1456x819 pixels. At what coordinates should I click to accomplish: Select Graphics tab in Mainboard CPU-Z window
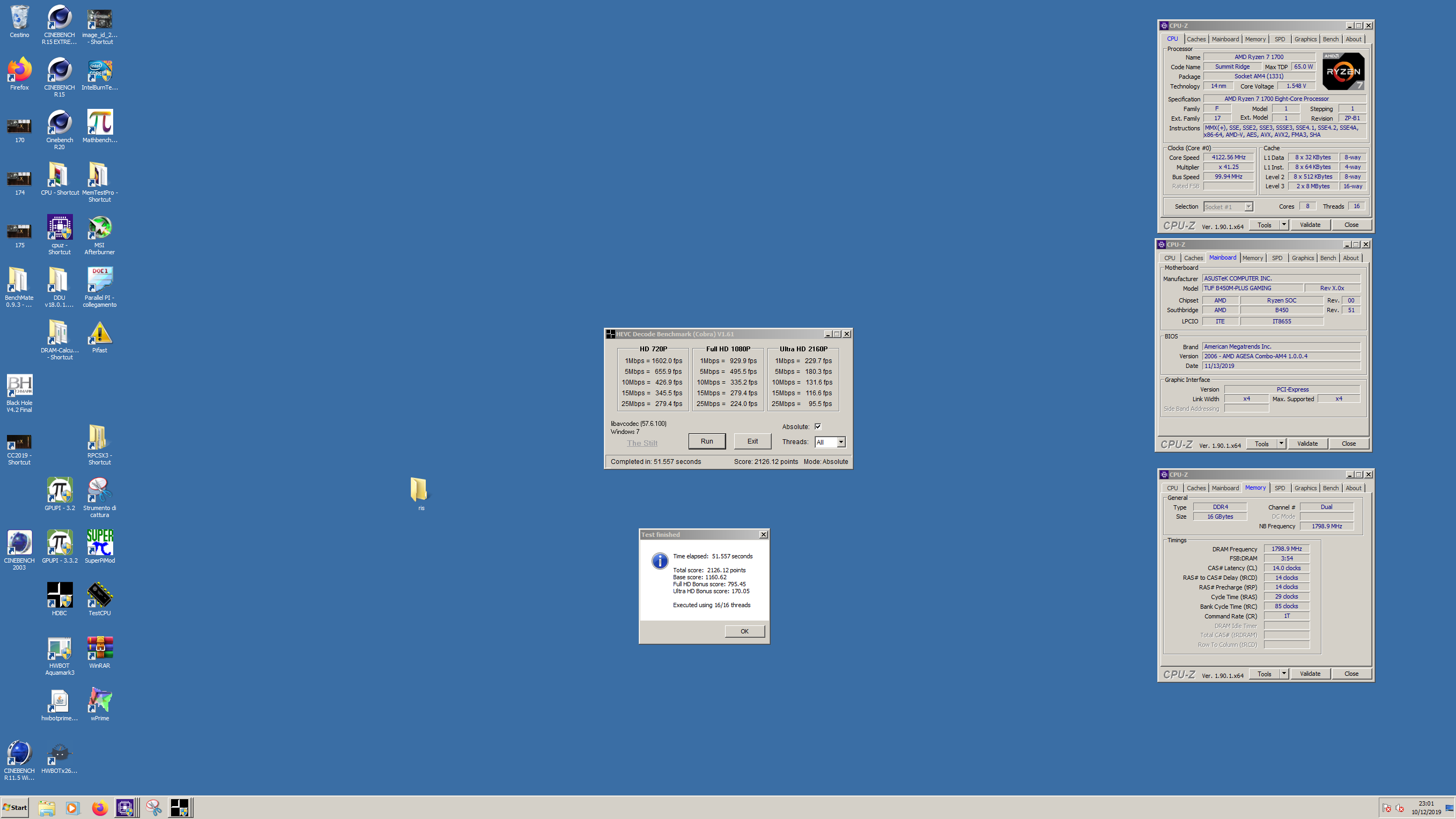[1303, 258]
